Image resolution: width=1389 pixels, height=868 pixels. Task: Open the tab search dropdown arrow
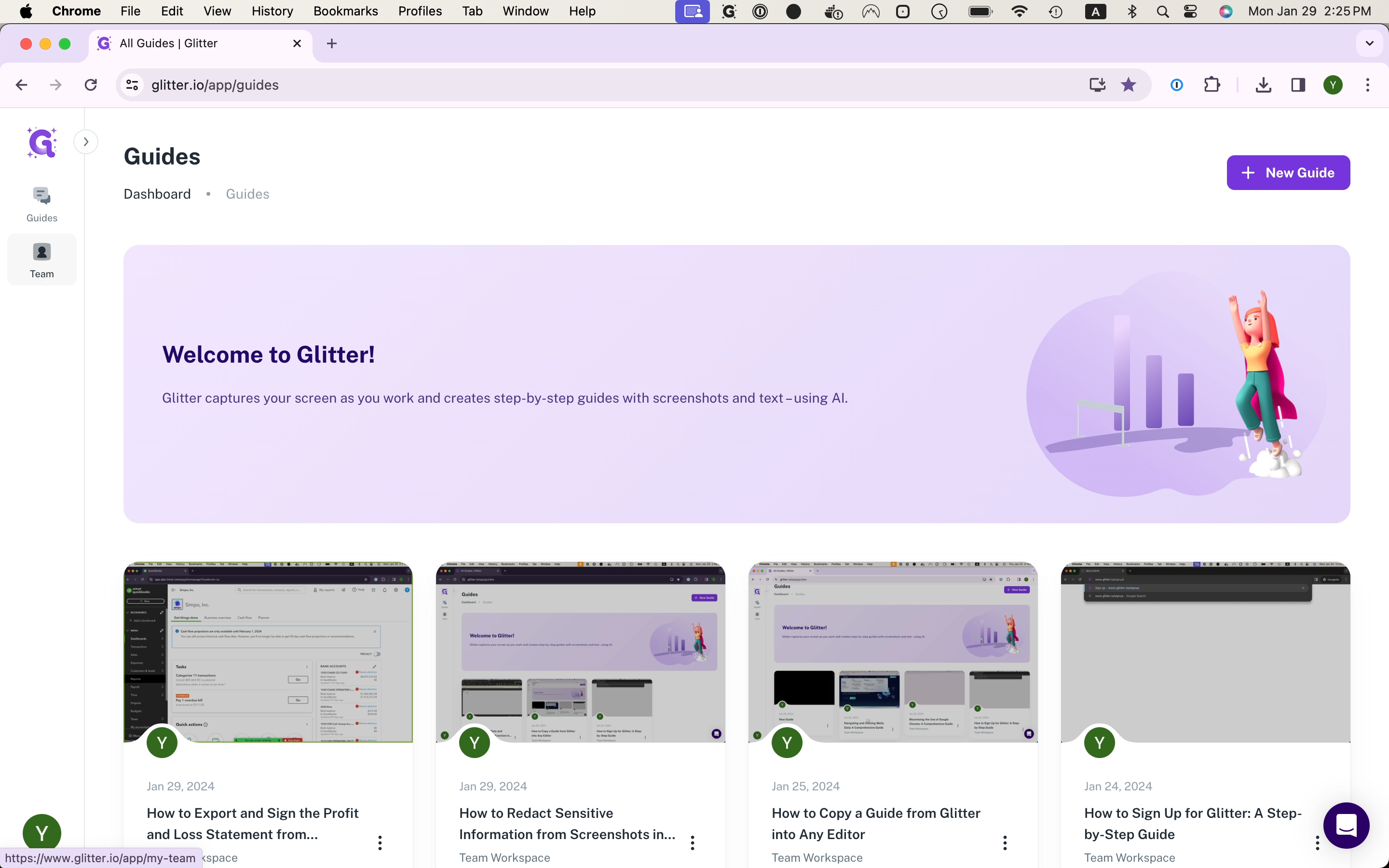tap(1370, 43)
